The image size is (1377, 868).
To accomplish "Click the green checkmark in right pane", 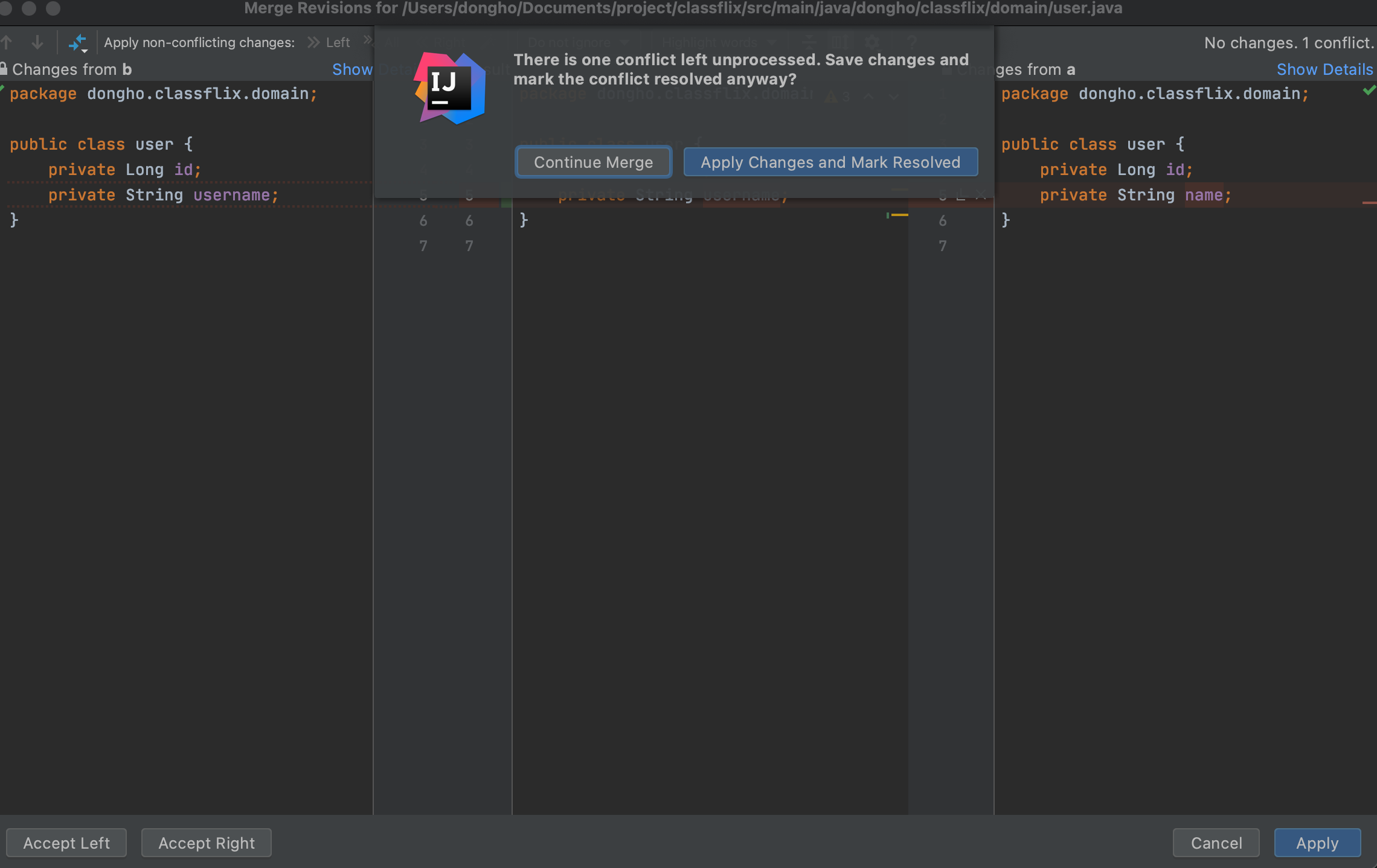I will (x=1369, y=91).
